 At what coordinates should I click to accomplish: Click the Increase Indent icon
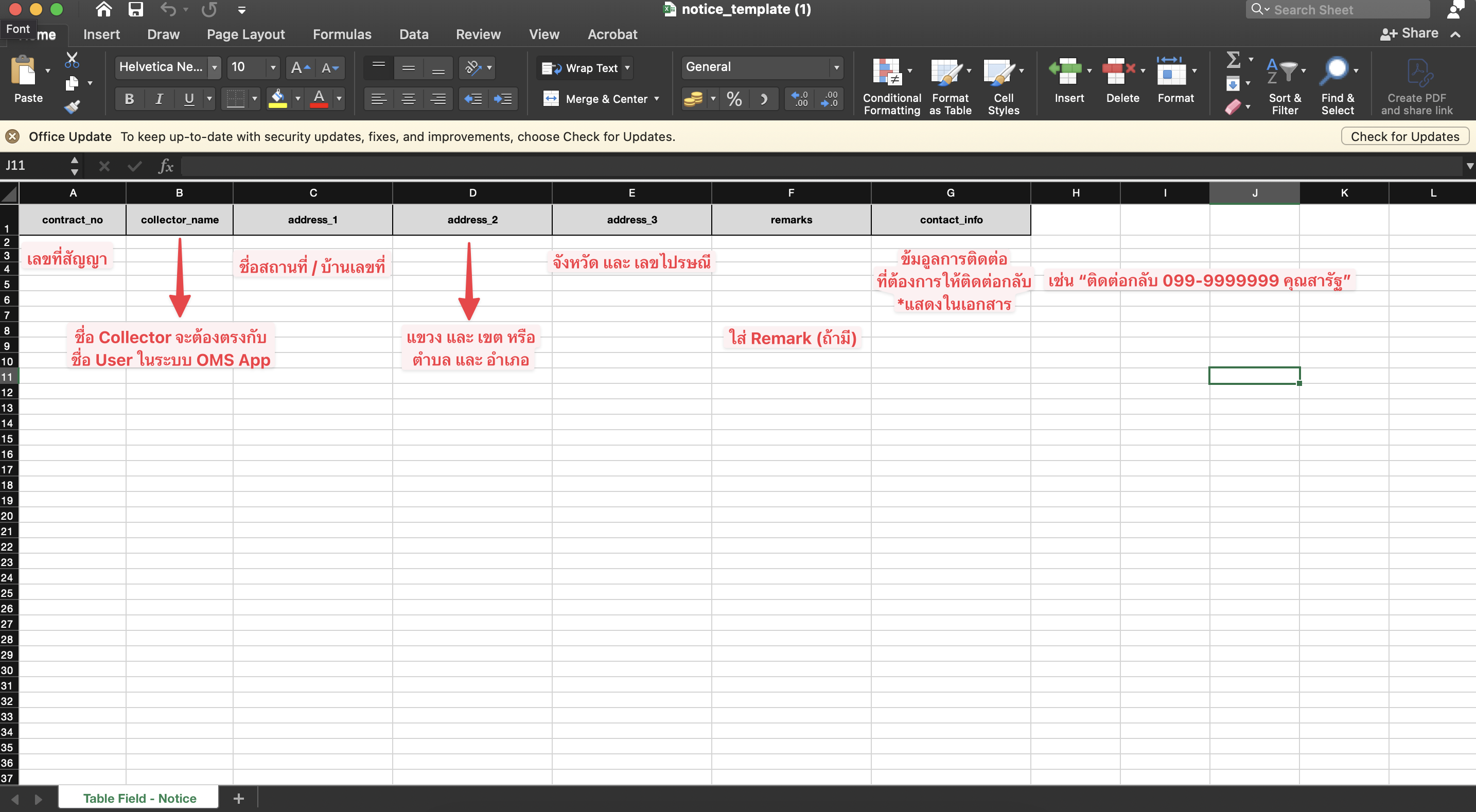coord(503,99)
